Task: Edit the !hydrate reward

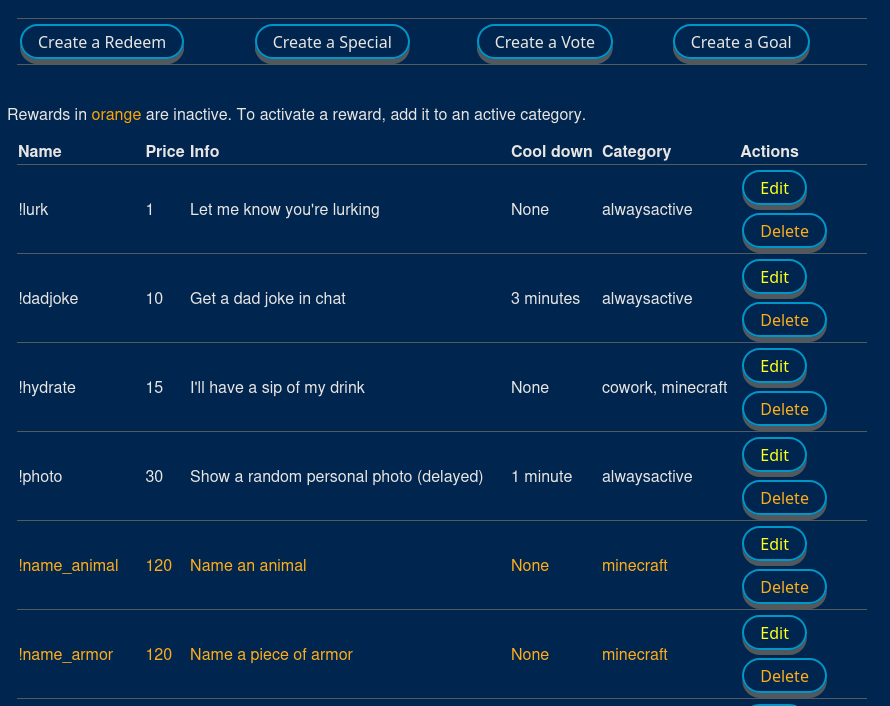Action: (774, 366)
